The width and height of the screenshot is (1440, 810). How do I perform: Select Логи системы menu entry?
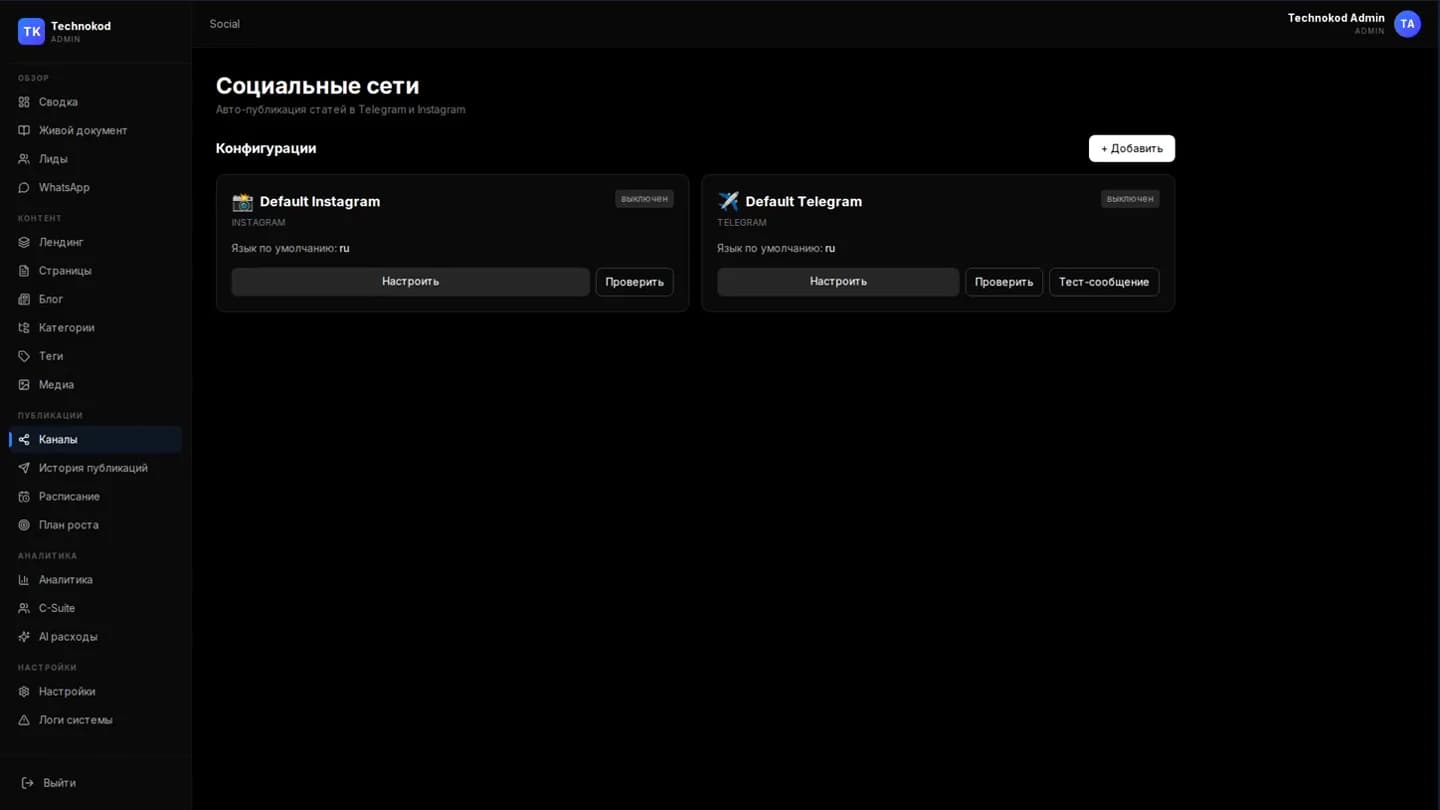tap(96, 720)
